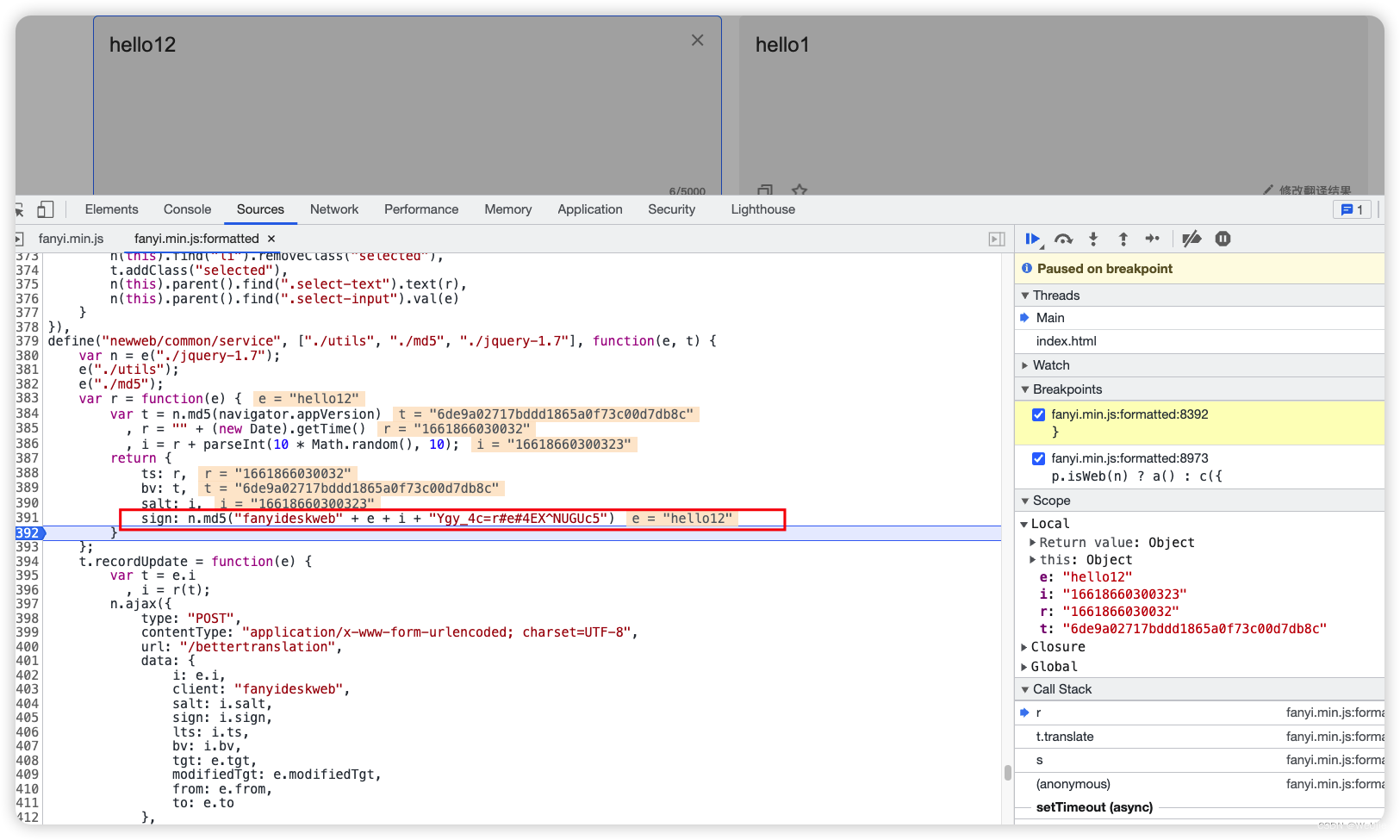Viewport: 1400px width, 840px height.
Task: Copy the translation result
Action: [x=765, y=190]
